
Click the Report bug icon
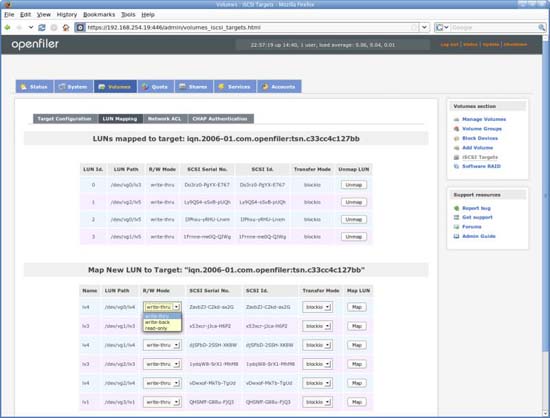point(456,208)
